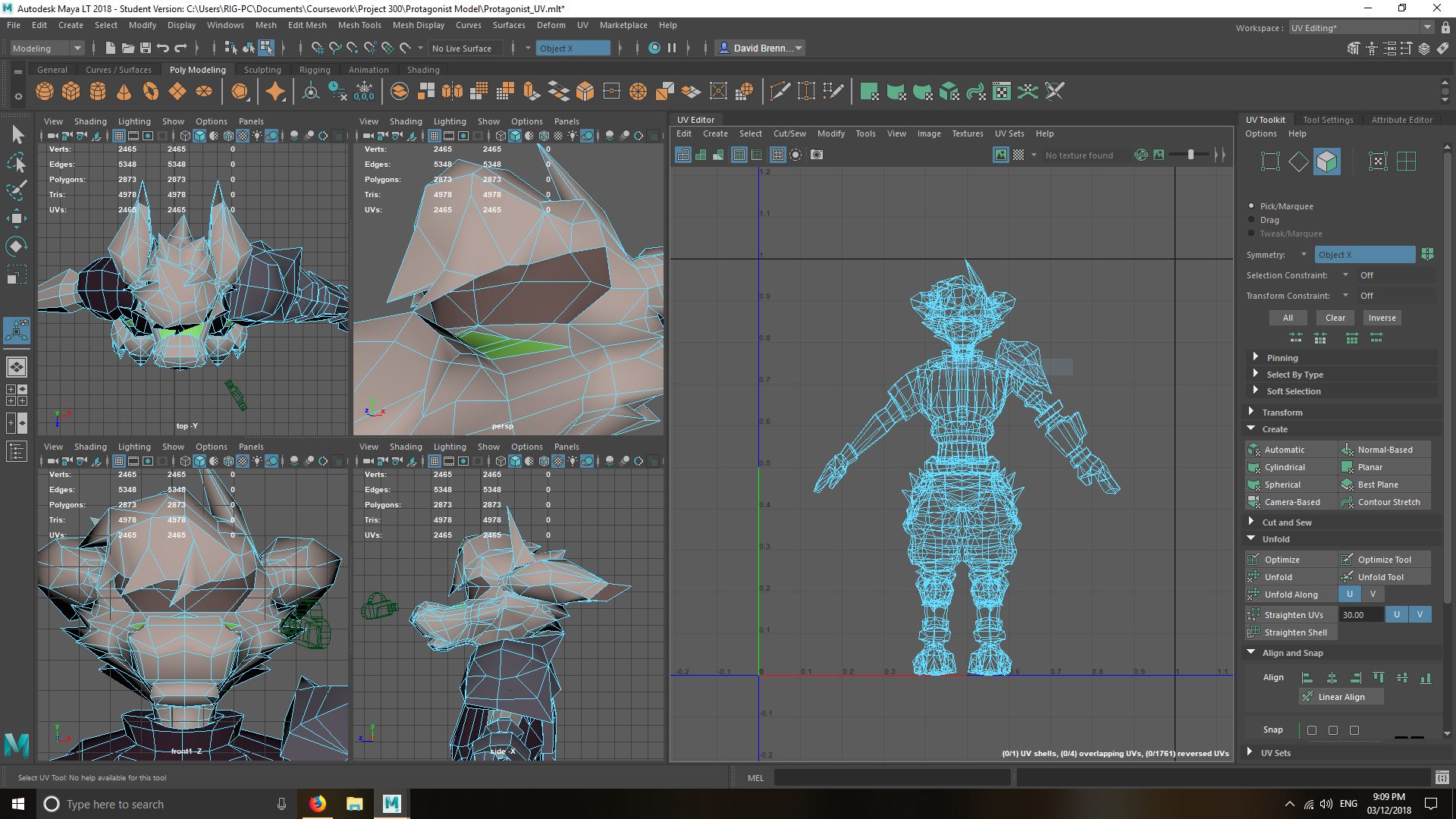This screenshot has width=1456, height=819.
Task: Click the Clear button in UV Toolkit
Action: point(1335,317)
